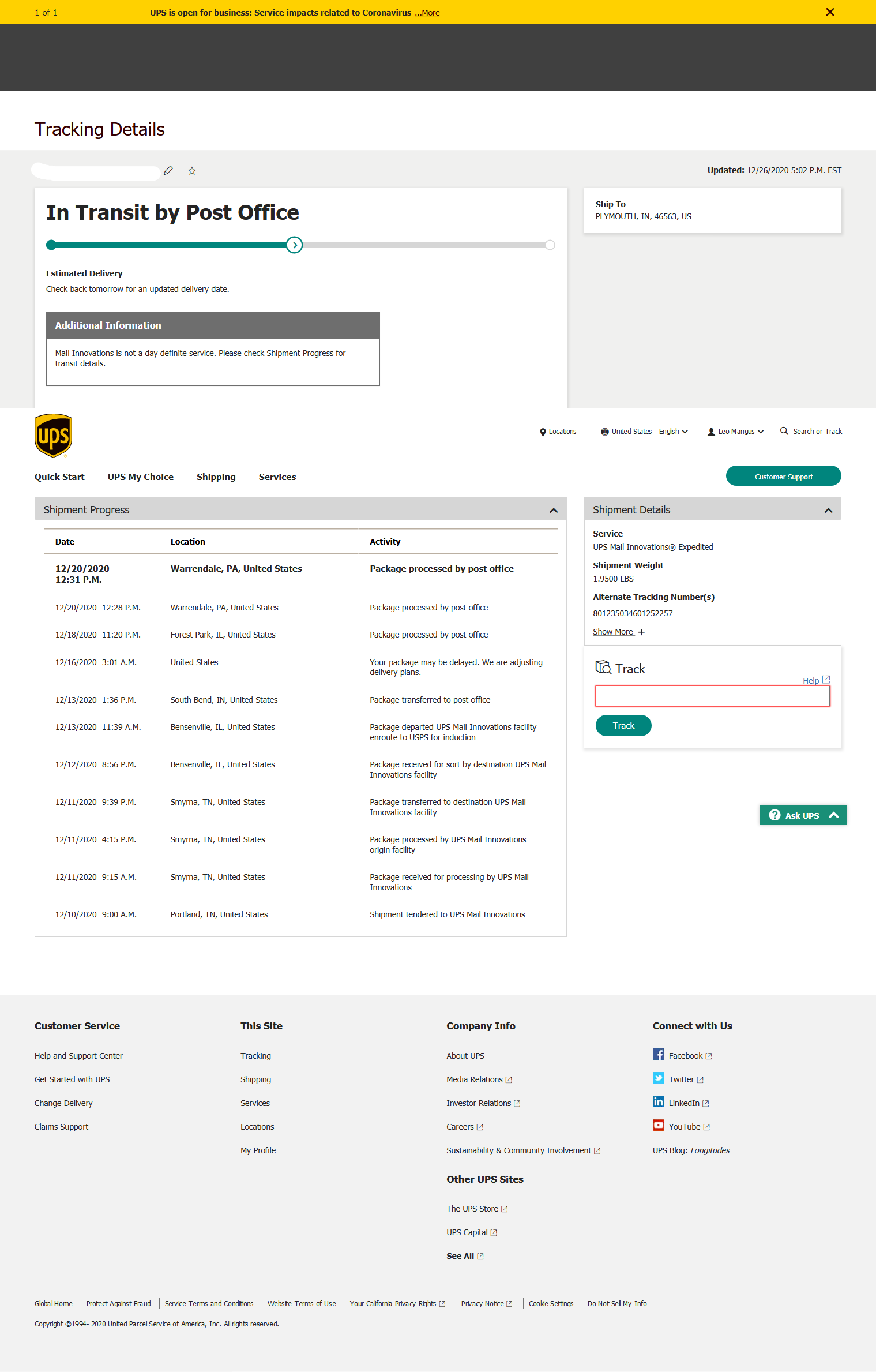Open Protect Against Fraud link
Screen dimensions: 876x1372
[x=118, y=1304]
